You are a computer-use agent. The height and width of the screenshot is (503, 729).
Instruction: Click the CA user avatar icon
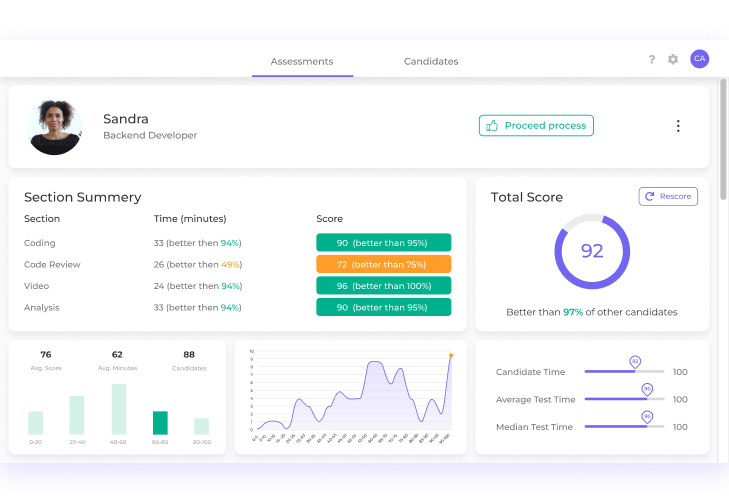pos(700,59)
